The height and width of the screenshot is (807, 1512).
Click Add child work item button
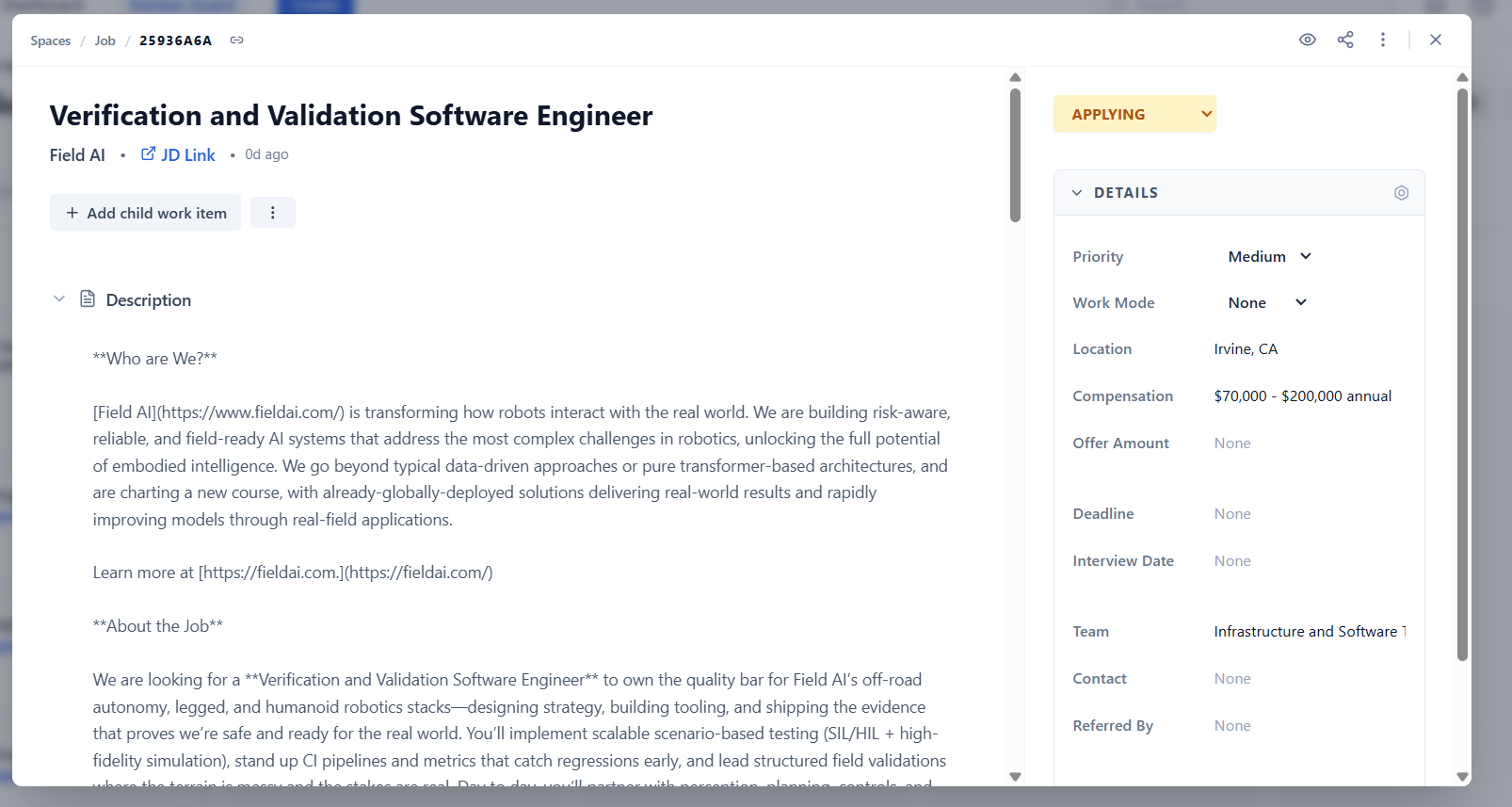point(146,213)
